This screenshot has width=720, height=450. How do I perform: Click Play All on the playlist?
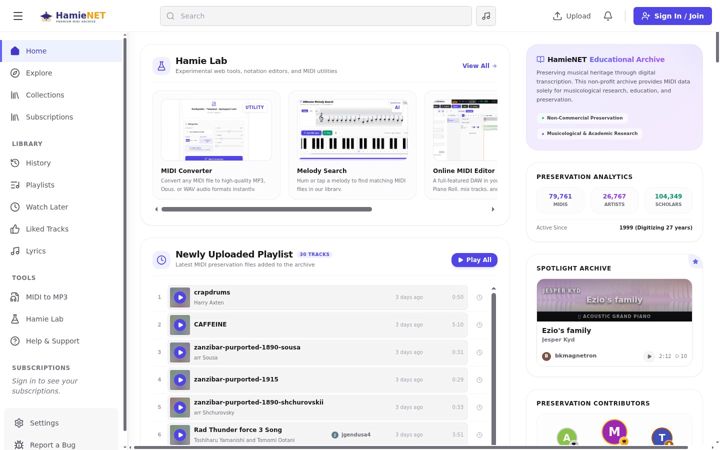[x=474, y=260]
